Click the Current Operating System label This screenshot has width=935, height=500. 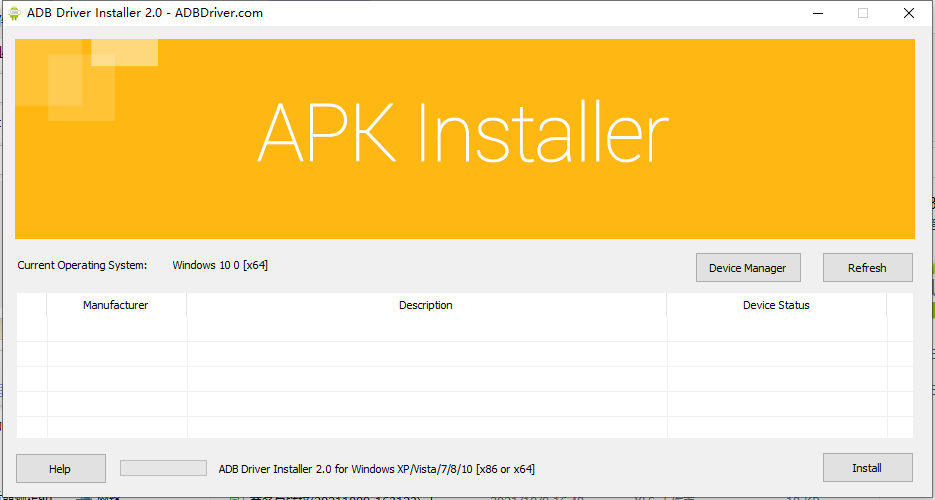82,265
